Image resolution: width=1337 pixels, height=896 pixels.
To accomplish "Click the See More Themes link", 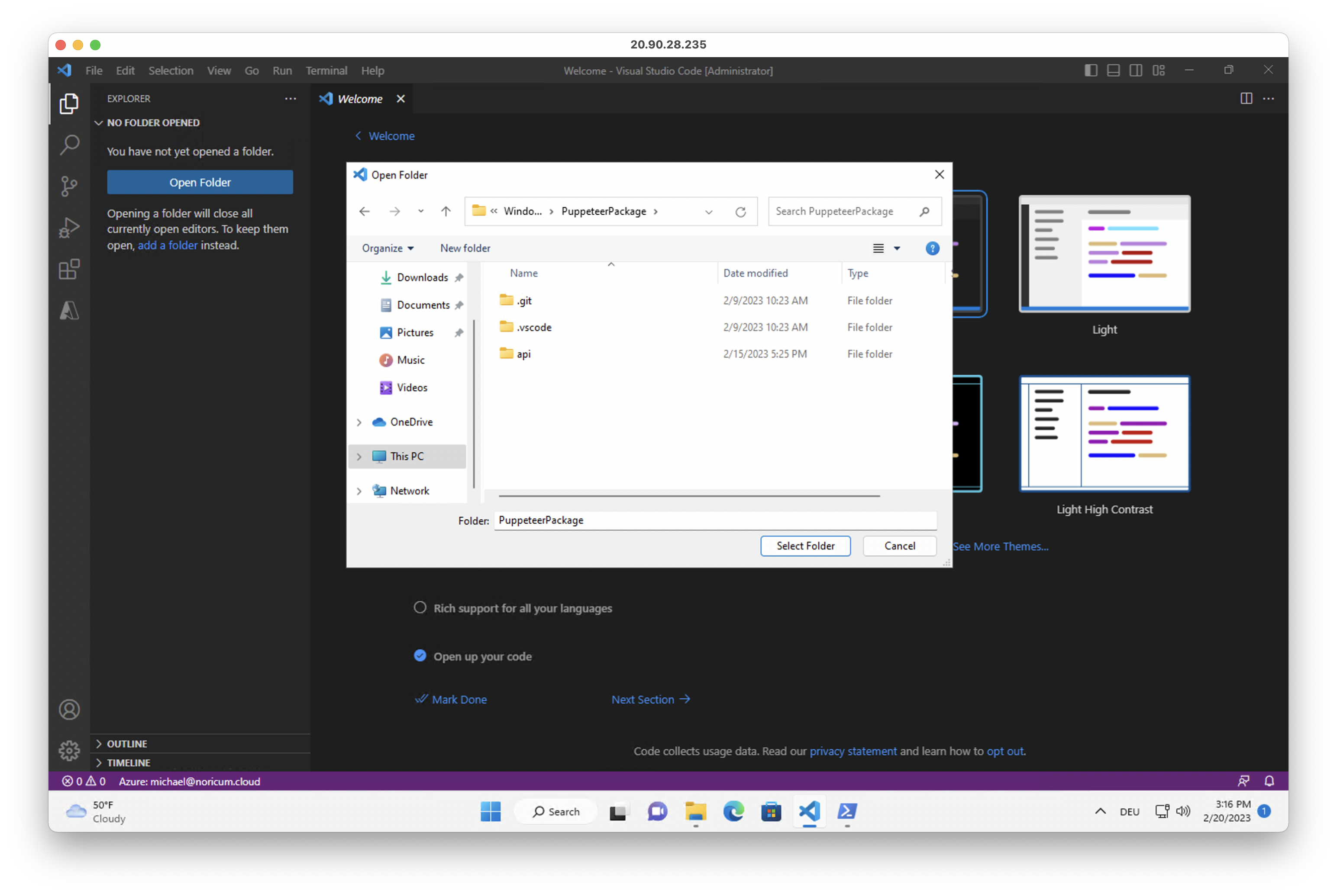I will point(1000,546).
